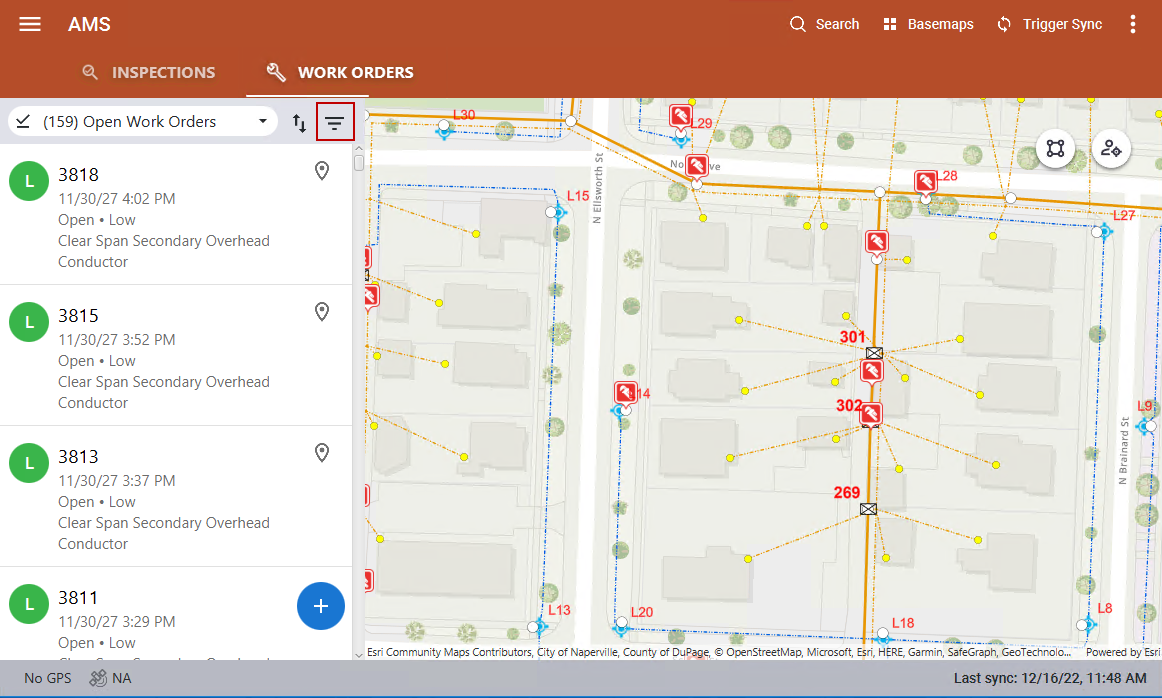Open work order 3815 title
Viewport: 1162px width, 698px height.
79,316
